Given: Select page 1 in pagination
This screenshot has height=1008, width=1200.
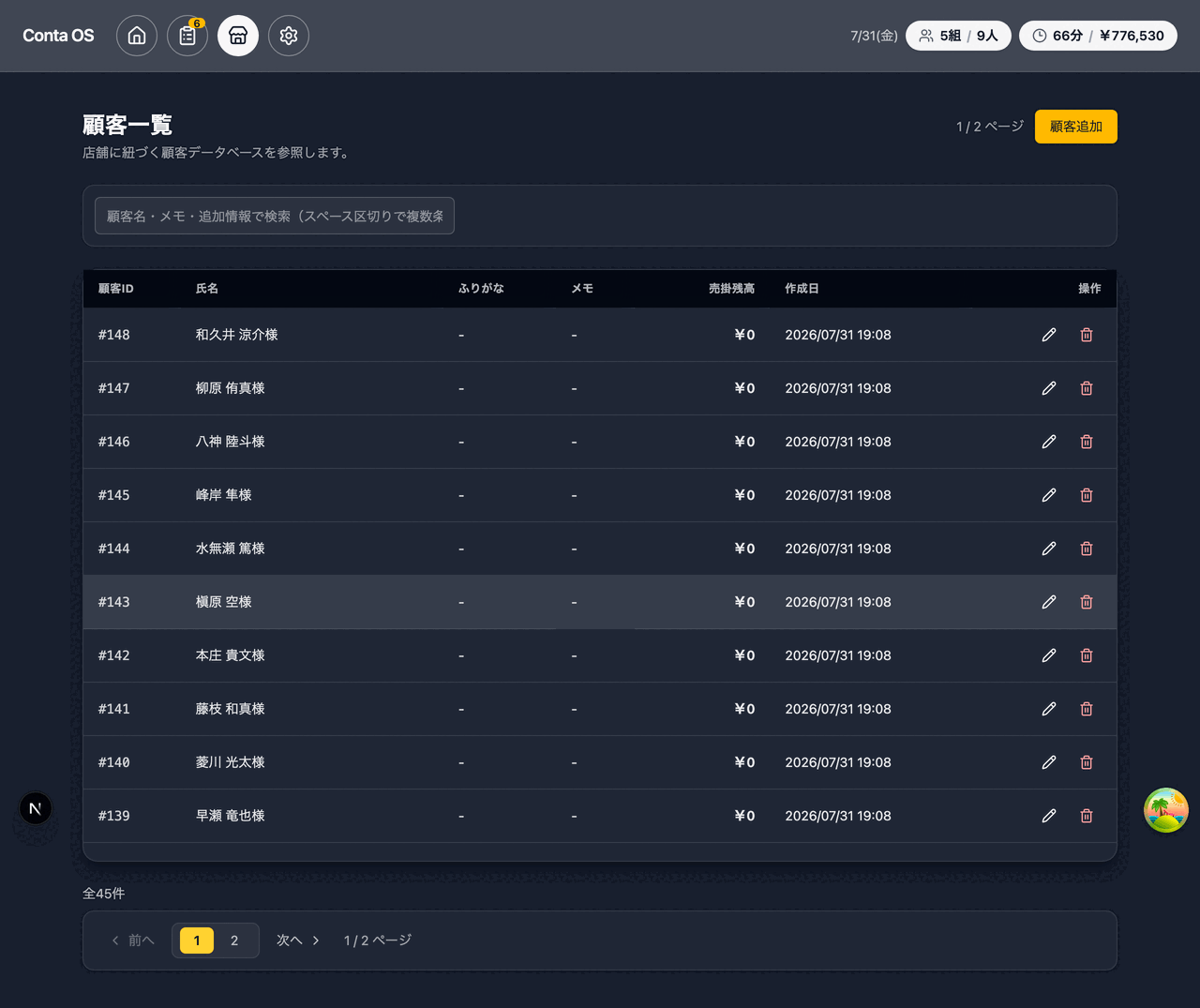Looking at the screenshot, I should pos(197,940).
